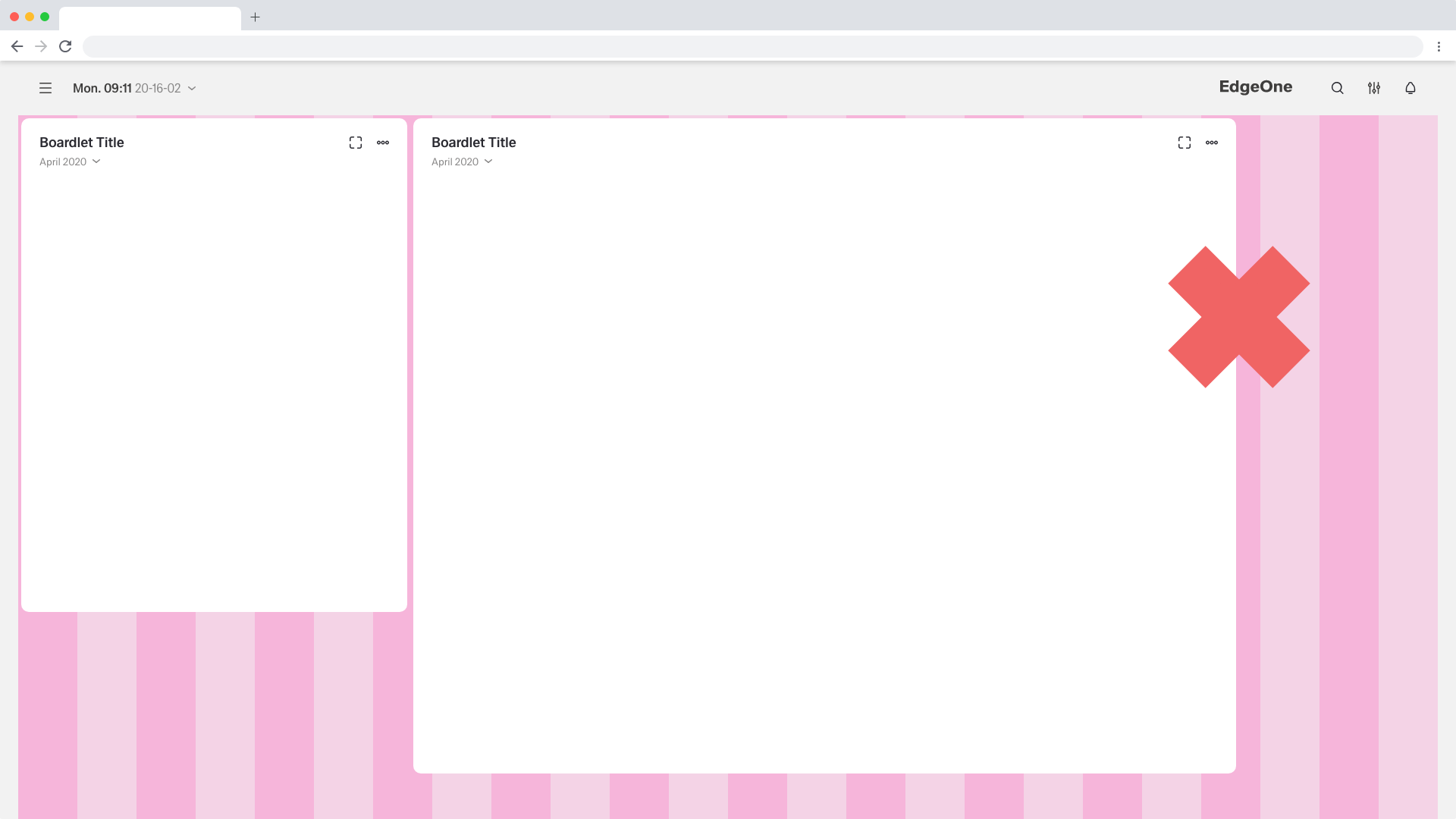Open the hamburger menu
The width and height of the screenshot is (1456, 819).
pyautogui.click(x=45, y=88)
